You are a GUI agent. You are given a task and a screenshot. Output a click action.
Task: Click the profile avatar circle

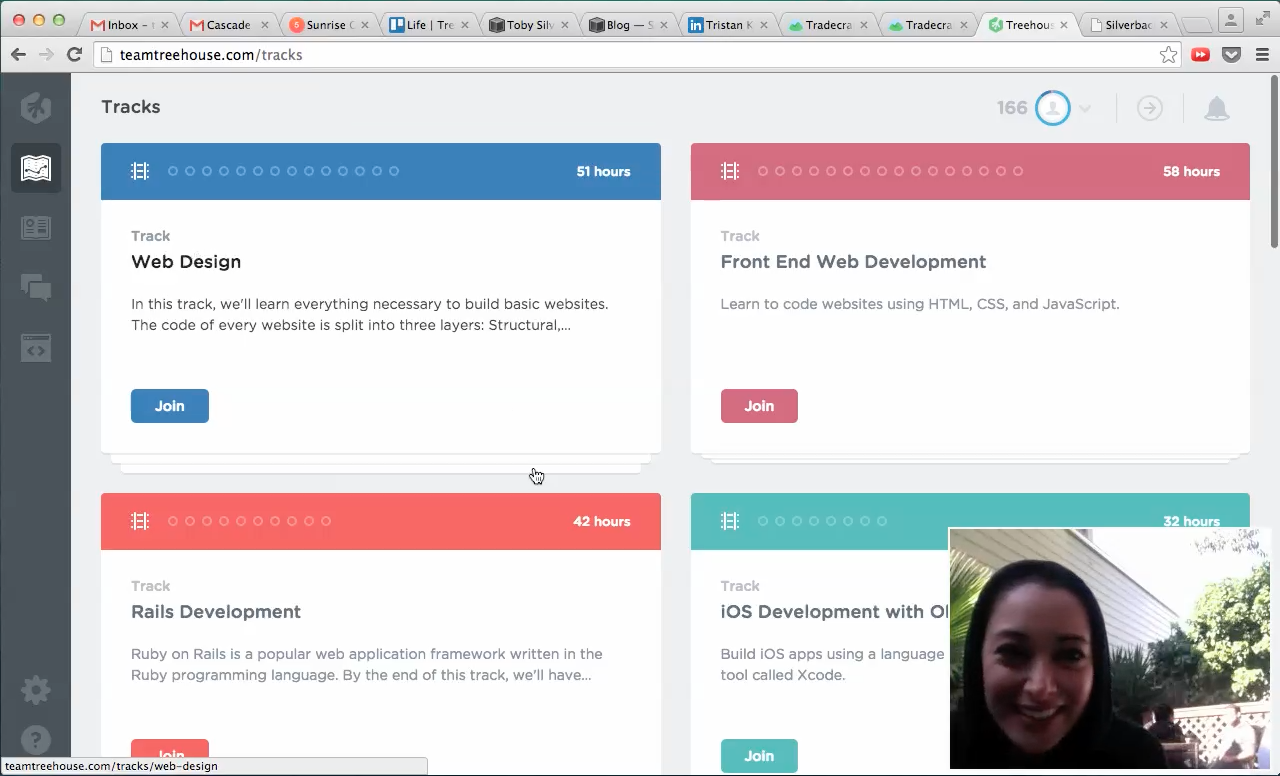pos(1052,108)
